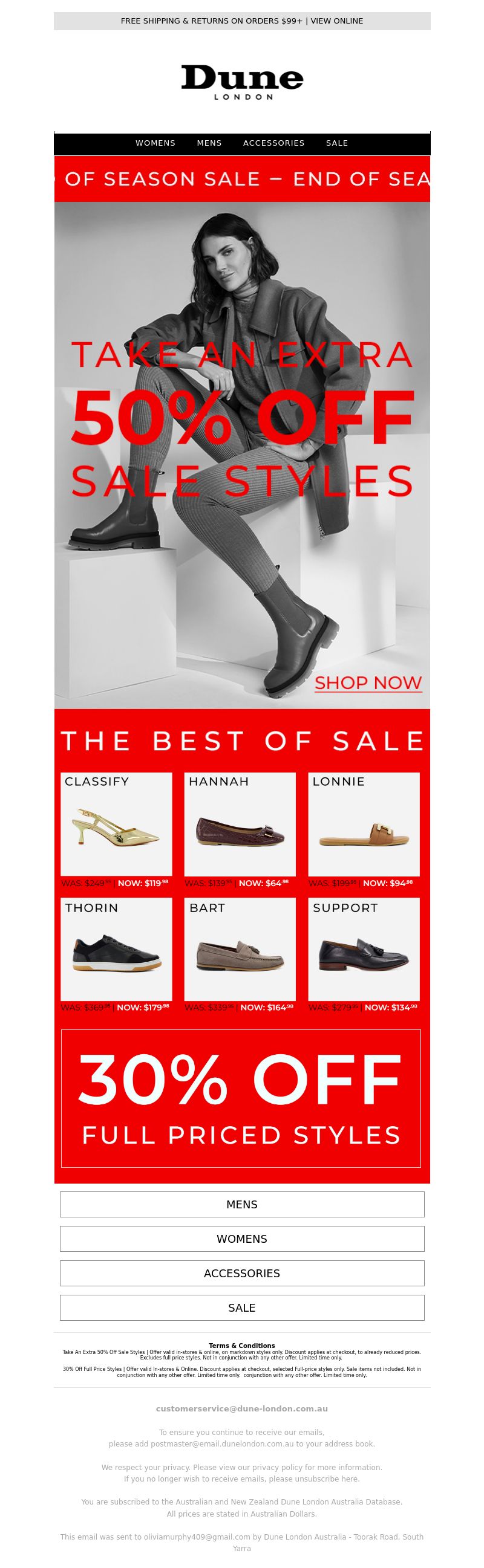484x1568 pixels.
Task: Select ACCESSORIES in the black nav bar
Action: (273, 143)
